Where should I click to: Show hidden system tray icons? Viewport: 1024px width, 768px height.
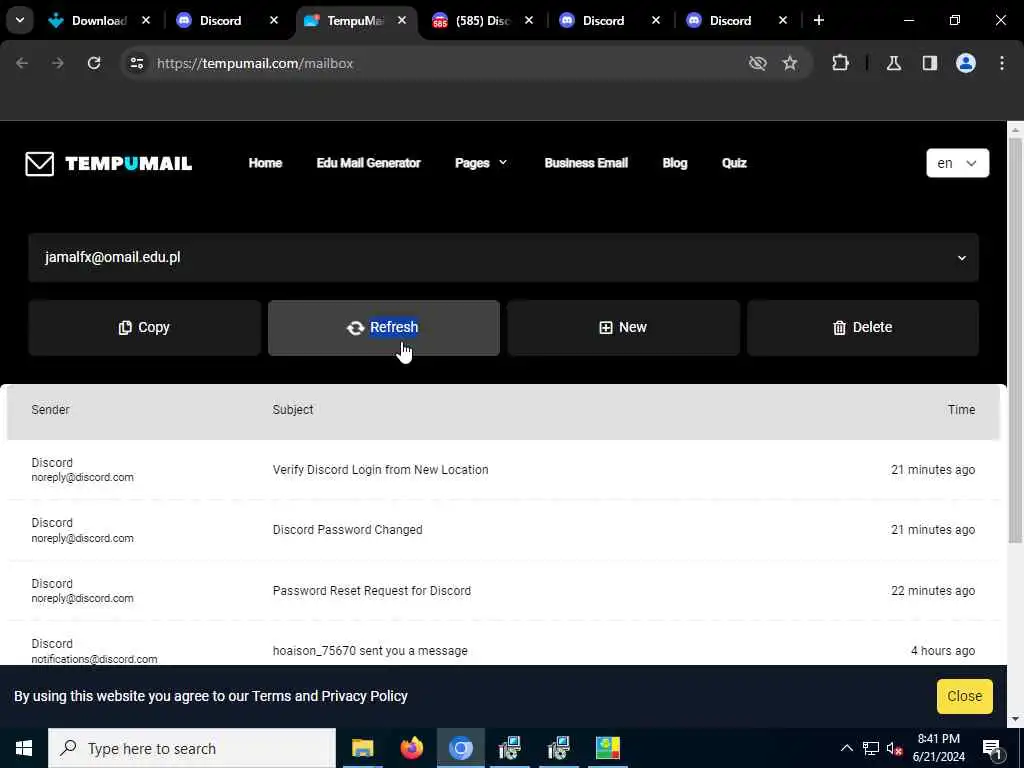coord(846,748)
